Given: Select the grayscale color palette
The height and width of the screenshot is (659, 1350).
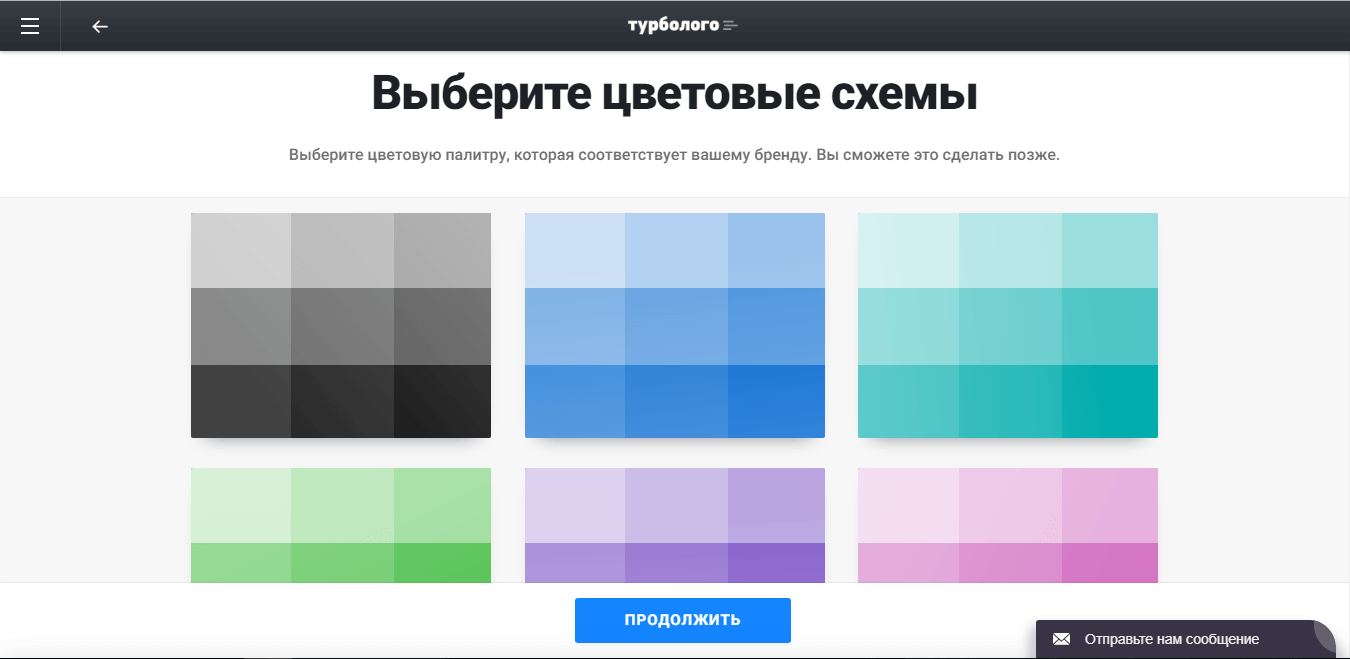Looking at the screenshot, I should 341,325.
